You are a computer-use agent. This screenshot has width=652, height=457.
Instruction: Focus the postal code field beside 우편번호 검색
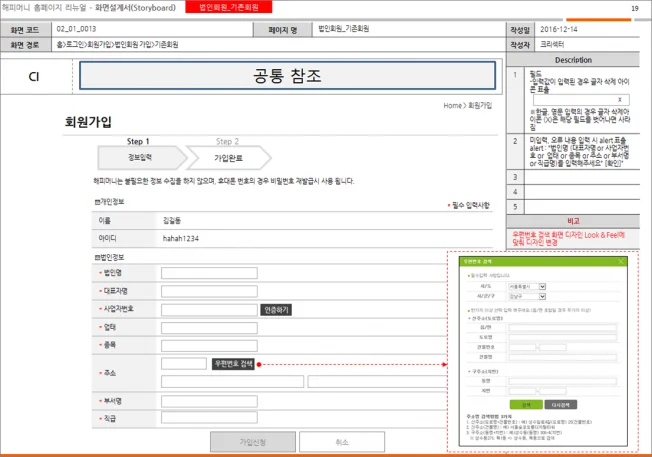pyautogui.click(x=184, y=363)
